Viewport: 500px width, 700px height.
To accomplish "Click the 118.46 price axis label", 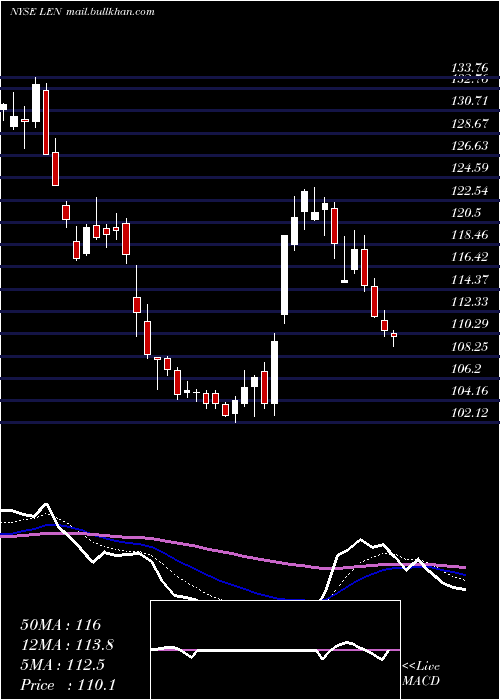I will point(469,235).
